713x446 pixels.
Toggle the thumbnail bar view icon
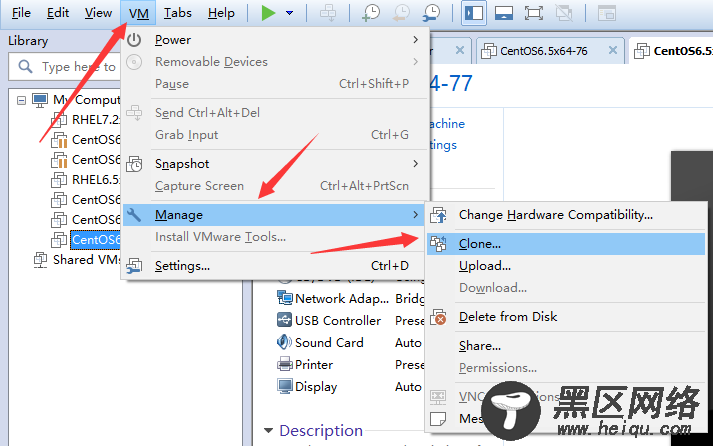(x=504, y=13)
